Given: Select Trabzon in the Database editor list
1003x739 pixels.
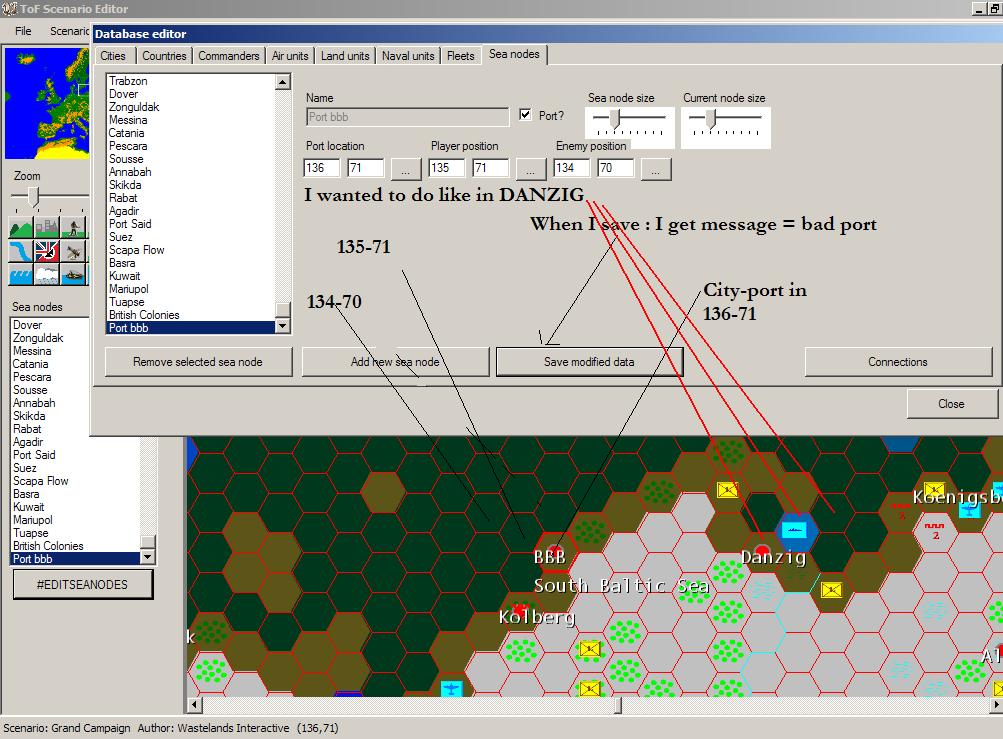Looking at the screenshot, I should pyautogui.click(x=128, y=81).
